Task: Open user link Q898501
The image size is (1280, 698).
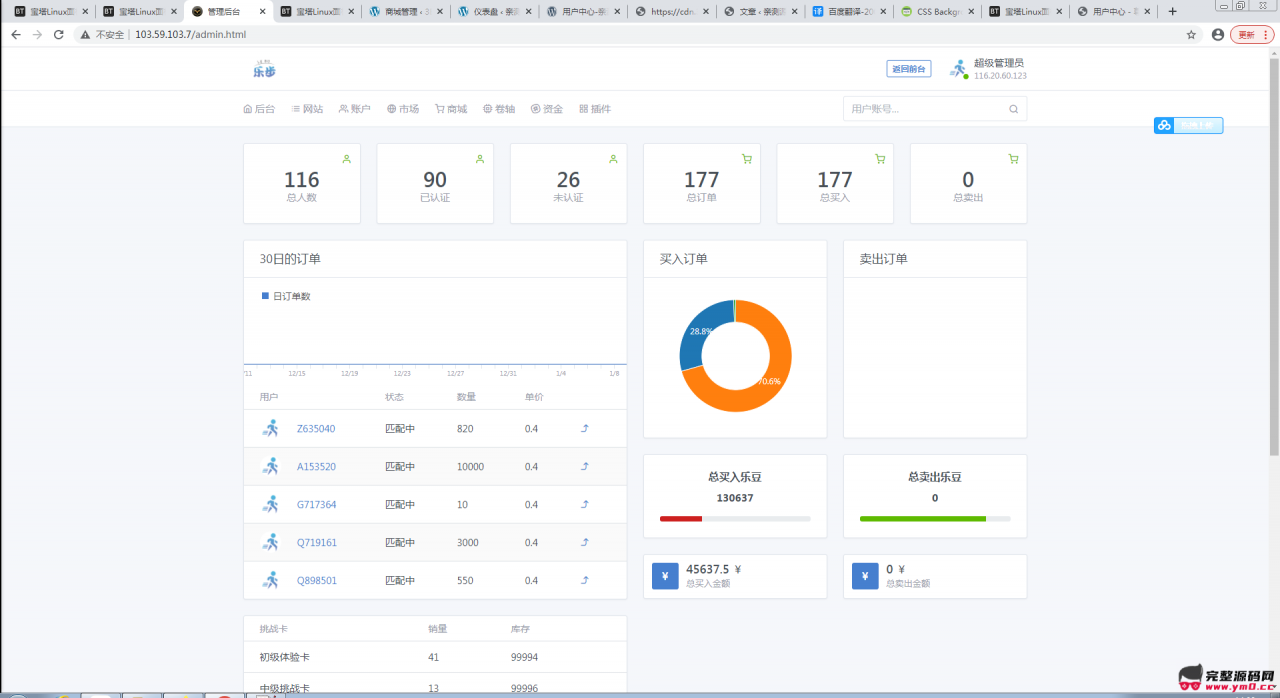Action: point(316,581)
